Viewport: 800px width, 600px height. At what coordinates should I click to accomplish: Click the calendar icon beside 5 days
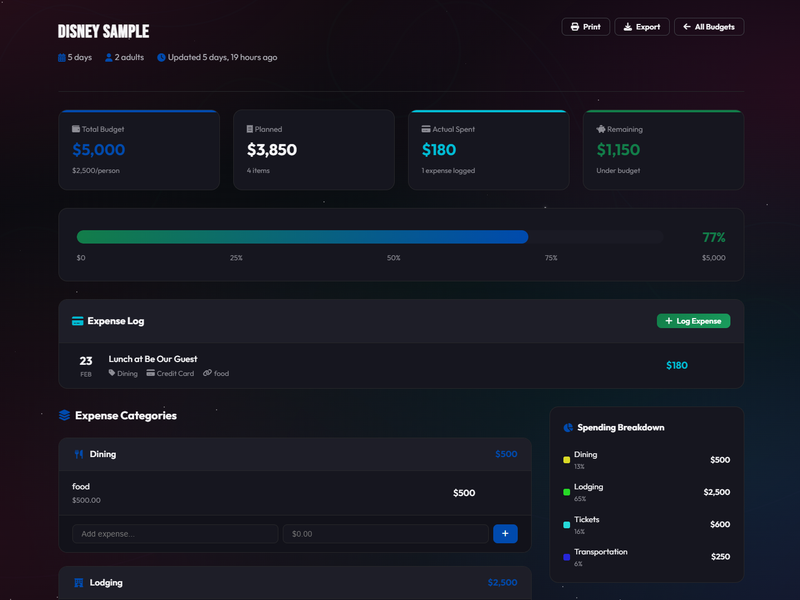click(62, 57)
